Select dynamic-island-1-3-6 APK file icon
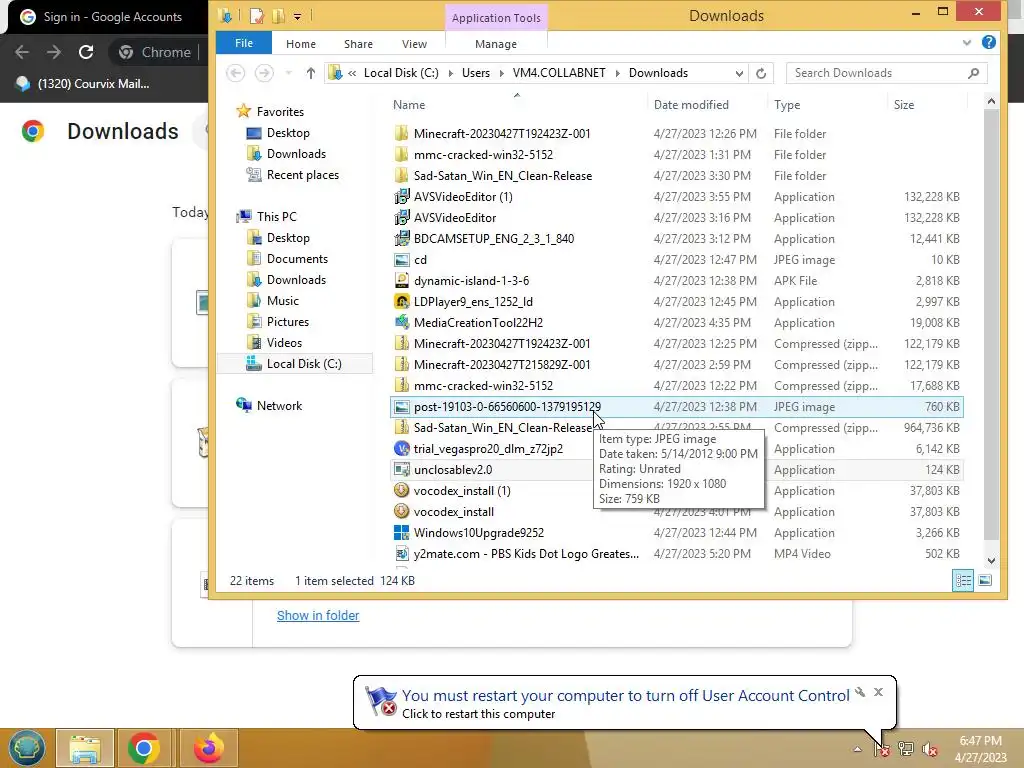The height and width of the screenshot is (768, 1024). pos(402,281)
